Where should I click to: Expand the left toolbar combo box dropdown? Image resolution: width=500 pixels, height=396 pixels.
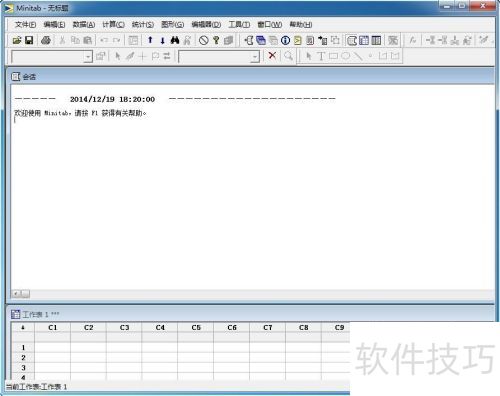(88, 57)
